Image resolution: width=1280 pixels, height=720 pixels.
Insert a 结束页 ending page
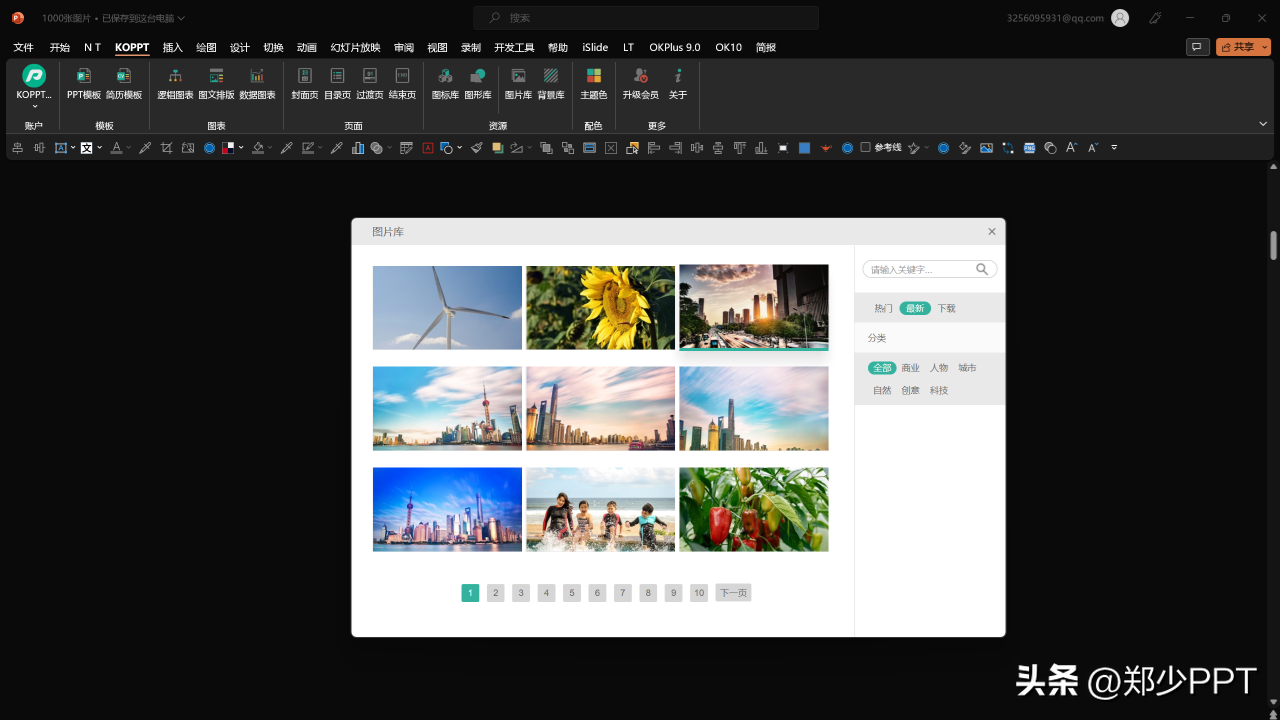coord(402,83)
